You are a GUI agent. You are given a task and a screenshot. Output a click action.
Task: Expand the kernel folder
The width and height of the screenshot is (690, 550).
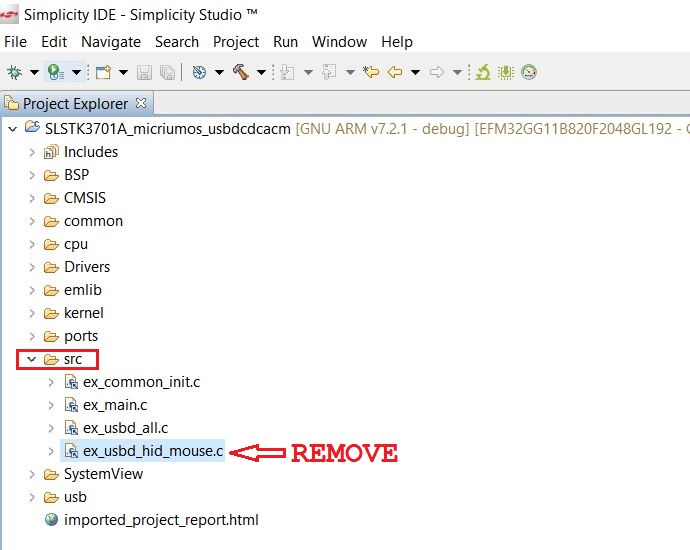pyautogui.click(x=32, y=313)
